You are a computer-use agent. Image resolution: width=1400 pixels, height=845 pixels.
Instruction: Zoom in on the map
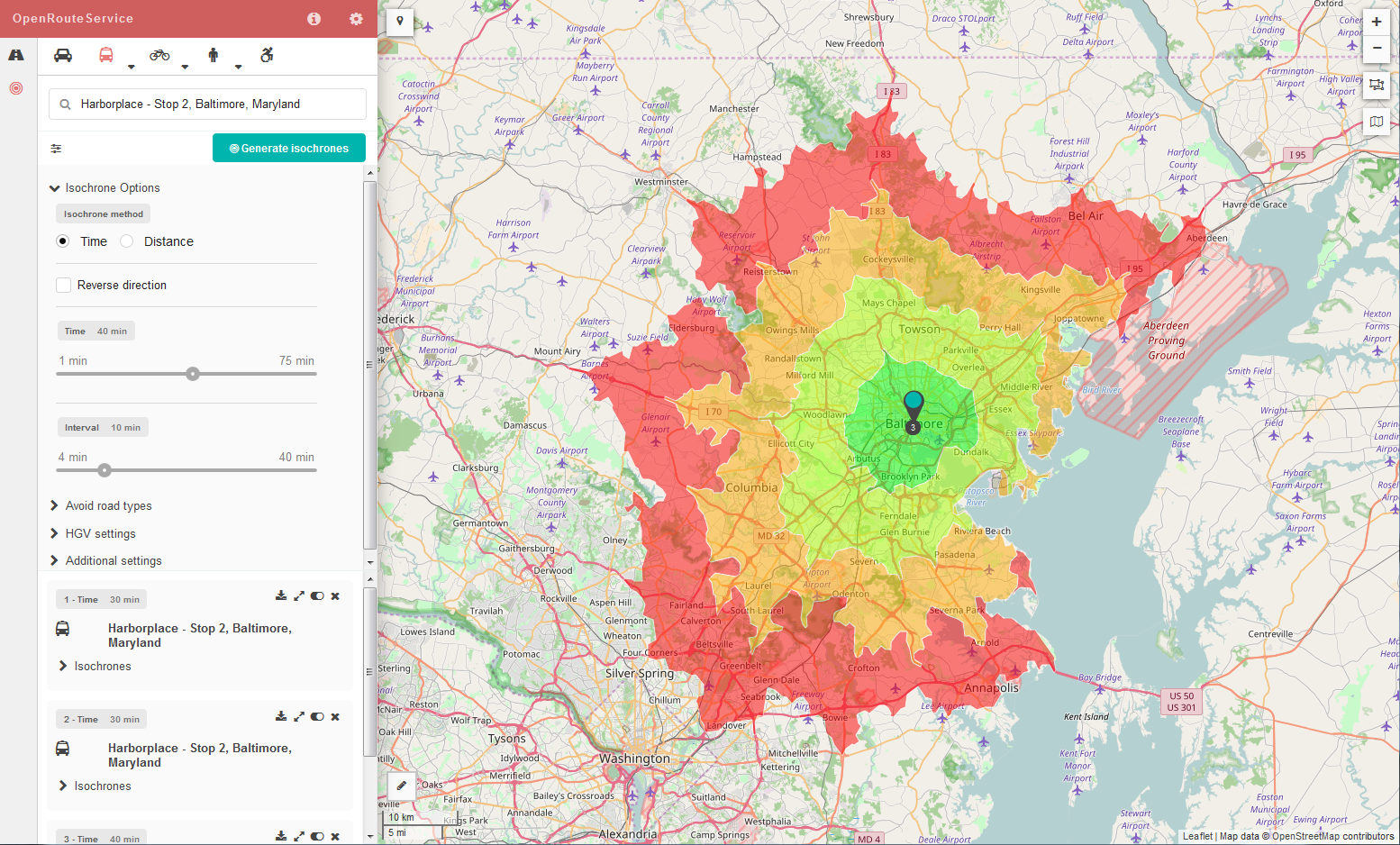pos(1377,22)
